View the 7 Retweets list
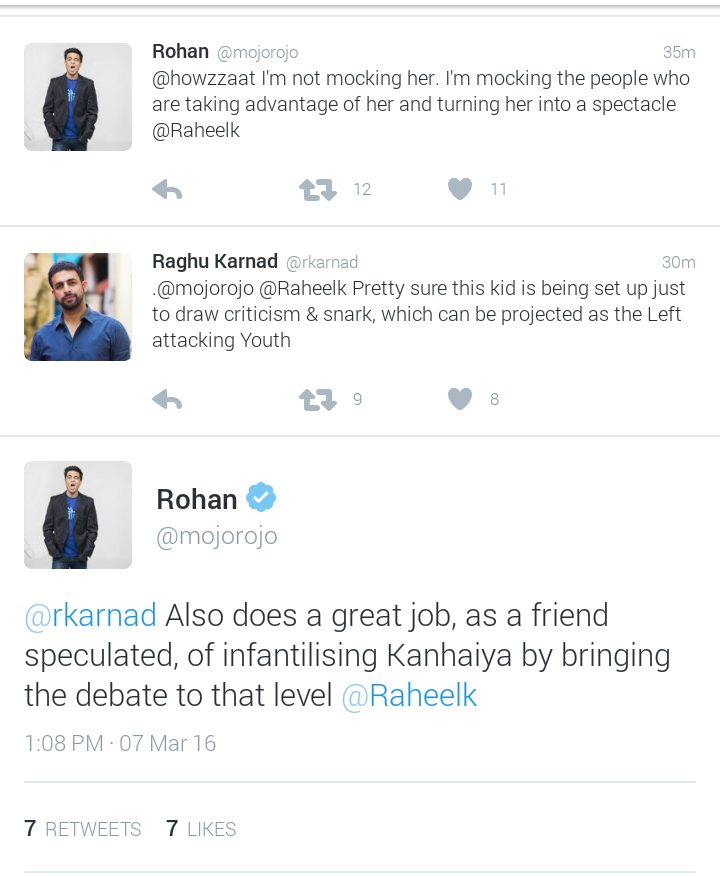The image size is (720, 877). click(83, 829)
